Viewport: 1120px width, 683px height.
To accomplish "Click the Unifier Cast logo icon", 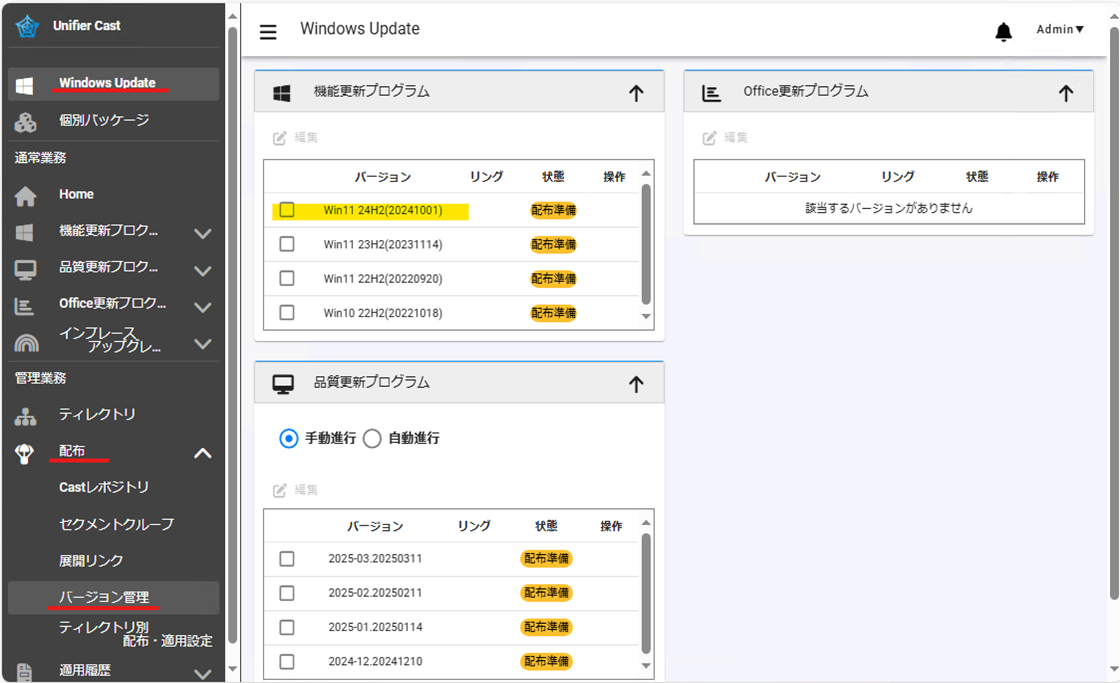I will (27, 26).
